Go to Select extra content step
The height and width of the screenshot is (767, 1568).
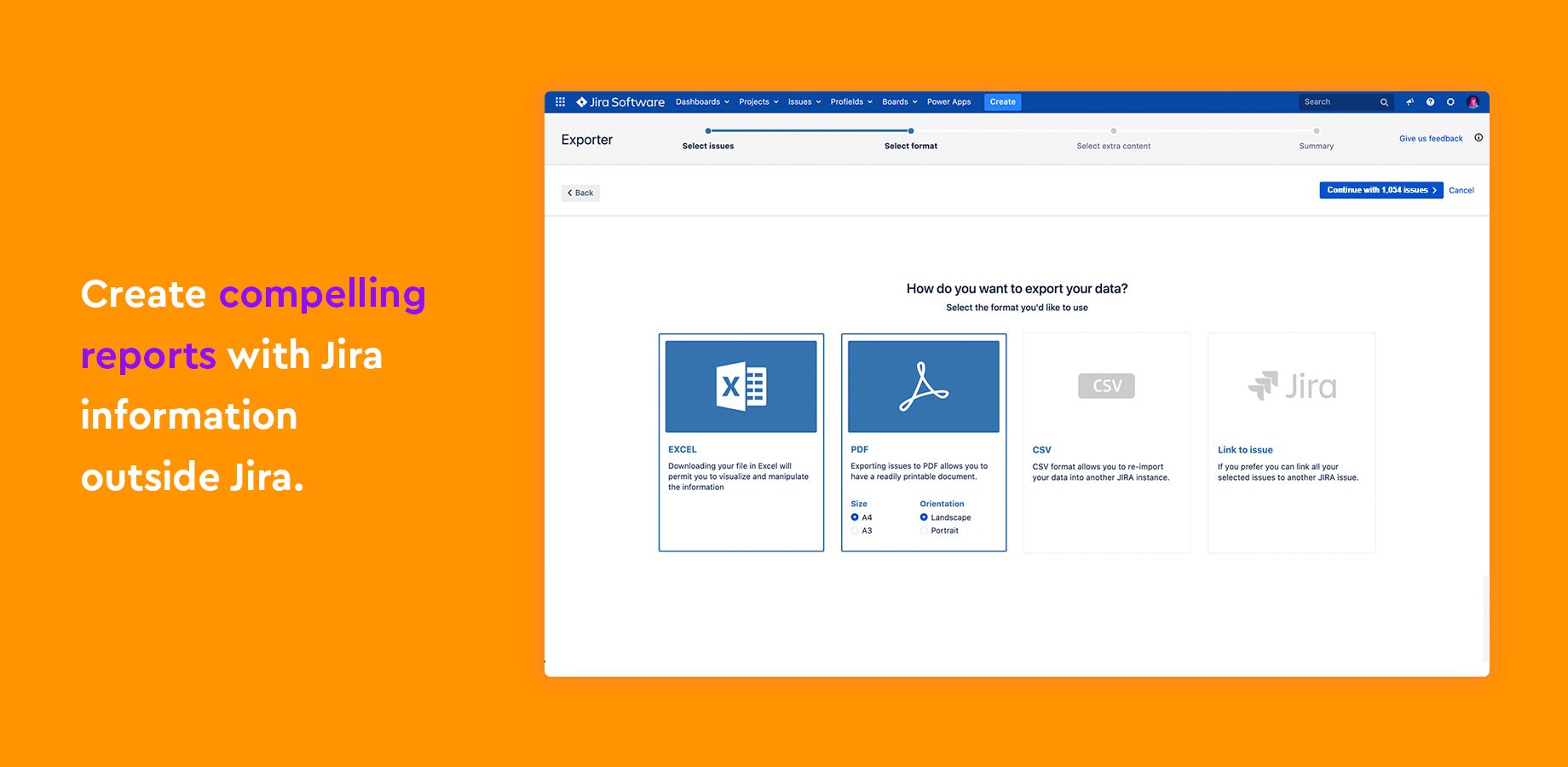(x=1113, y=146)
